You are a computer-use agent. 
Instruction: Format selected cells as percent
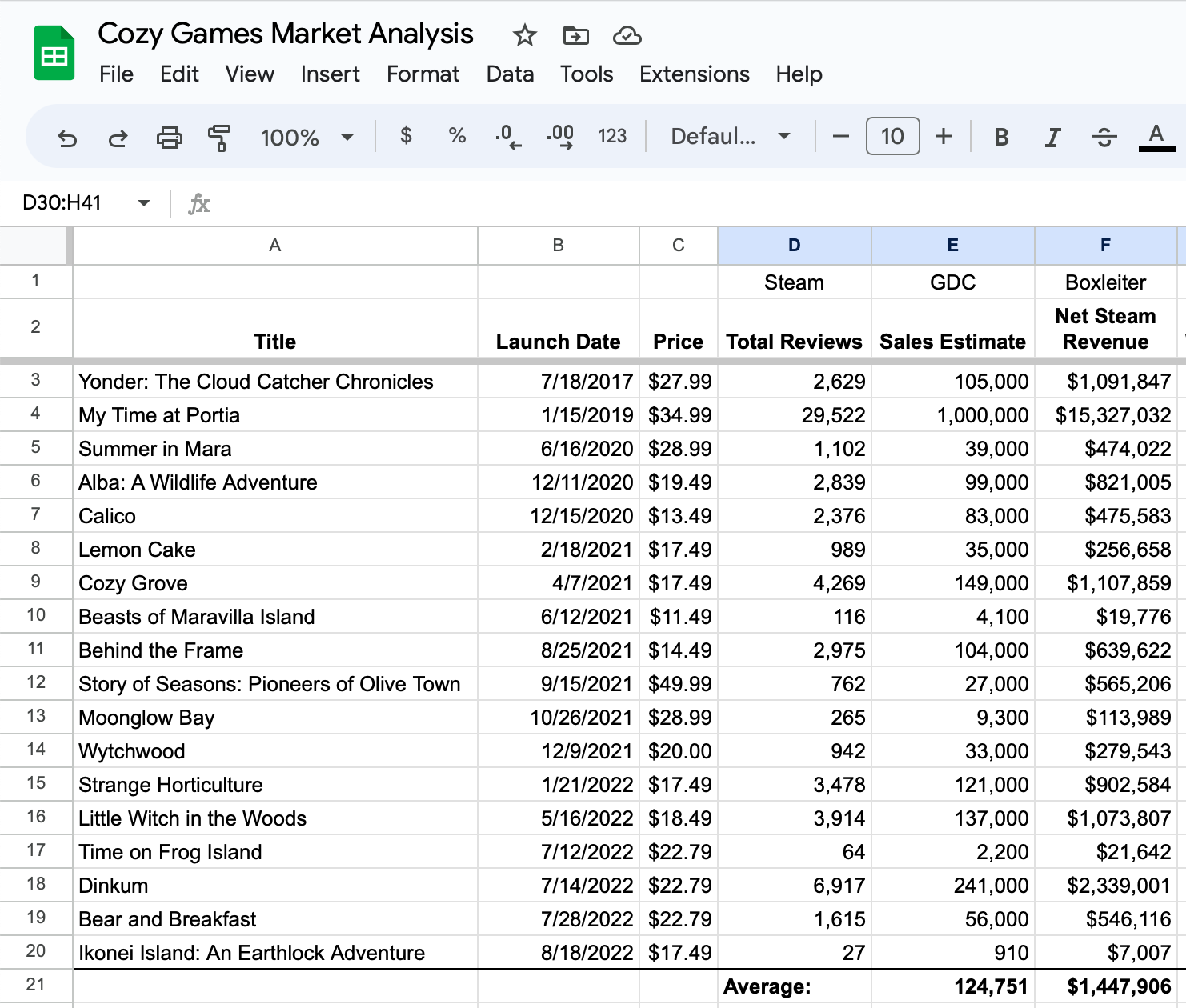(457, 136)
